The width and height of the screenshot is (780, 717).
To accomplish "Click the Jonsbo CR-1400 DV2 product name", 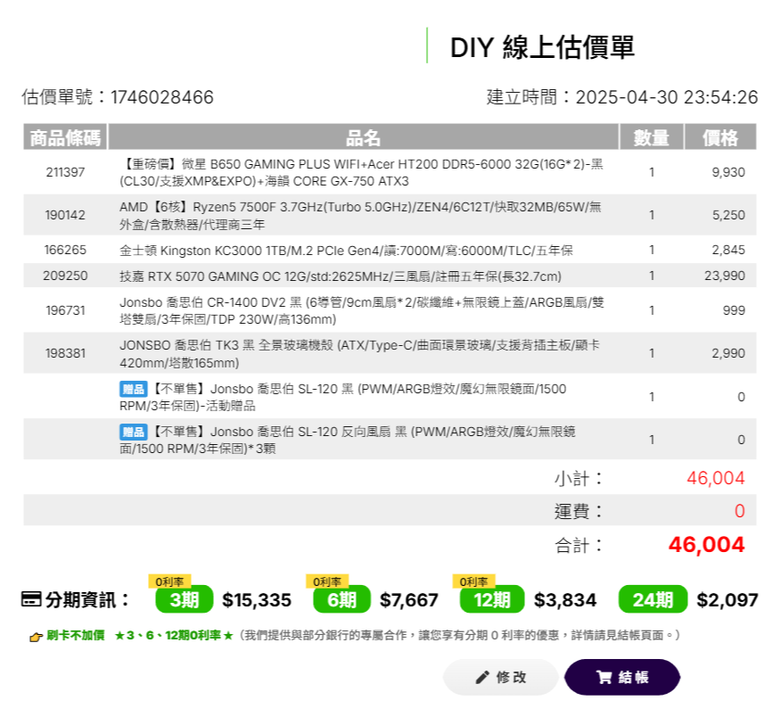I will point(362,310).
